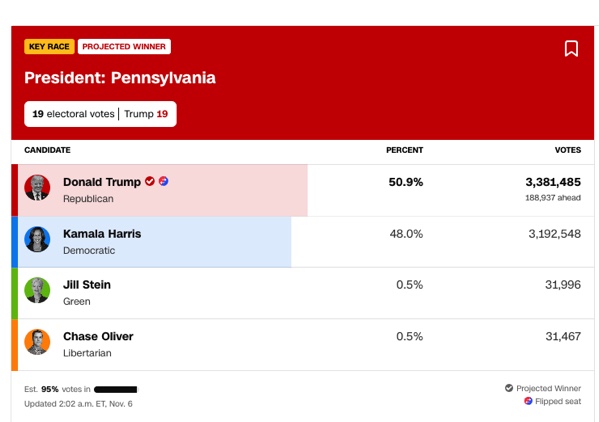Click the Flipped seat legend icon
Viewport: 599px width, 422px height.
coord(528,401)
